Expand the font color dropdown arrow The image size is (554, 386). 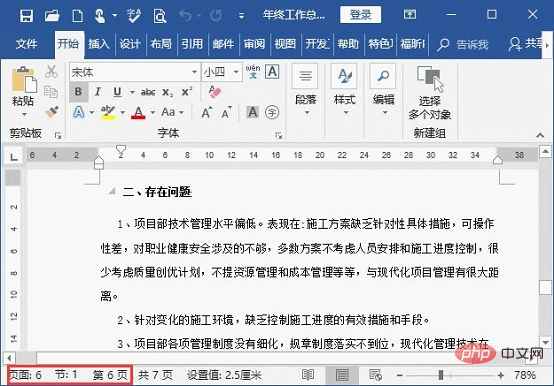tap(153, 113)
